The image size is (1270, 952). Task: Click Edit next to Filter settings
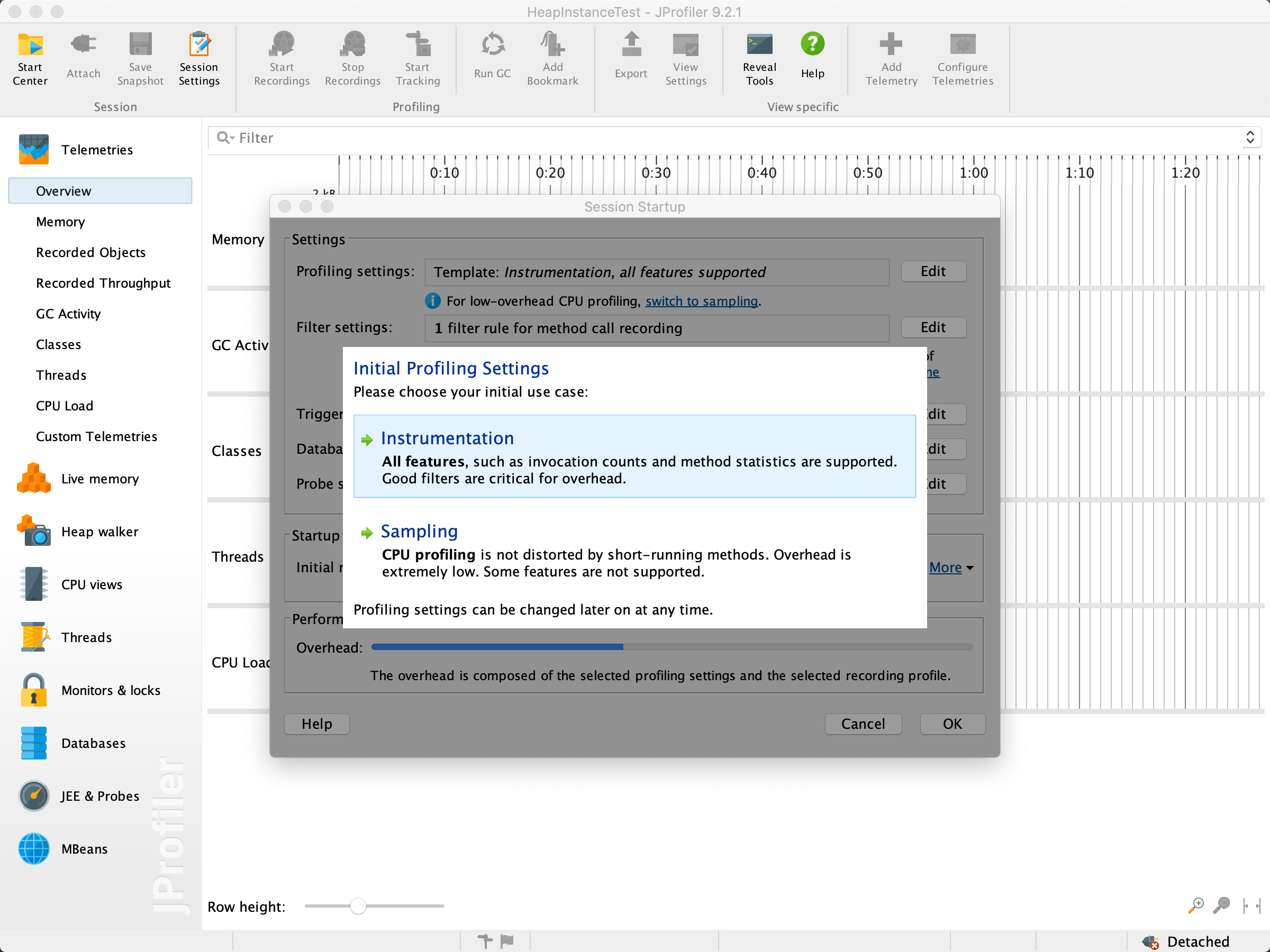tap(933, 327)
